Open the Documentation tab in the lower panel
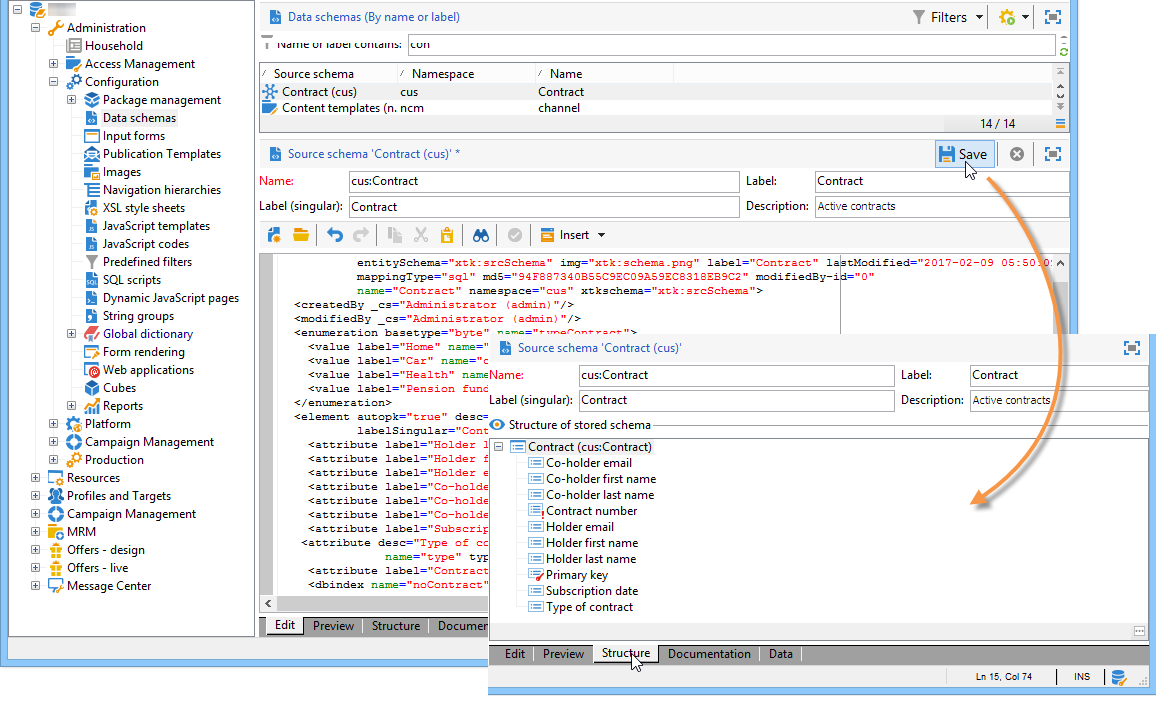 [708, 654]
